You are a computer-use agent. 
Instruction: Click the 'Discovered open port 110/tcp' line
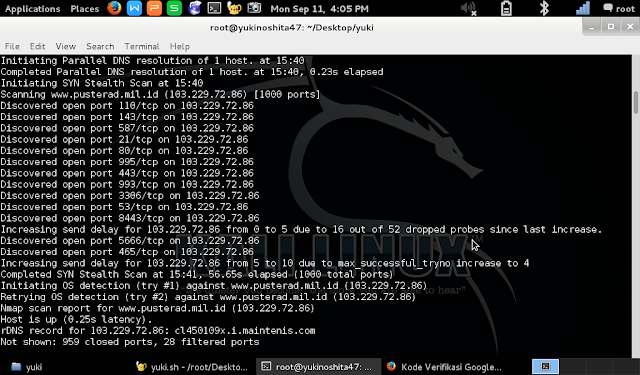tap(127, 106)
